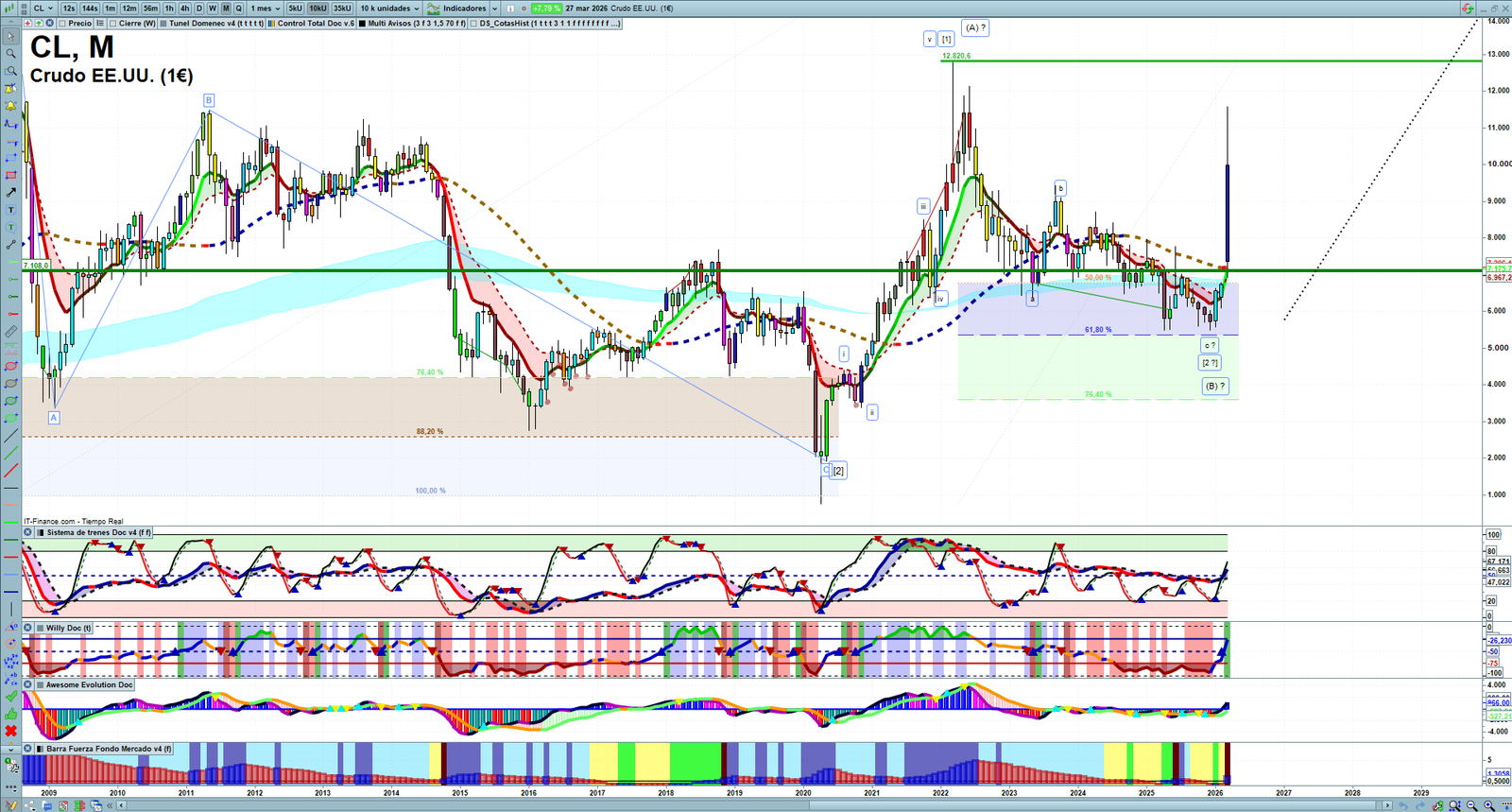
Task: Click the horizontal scrollbar right arrow
Action: tap(1387, 805)
